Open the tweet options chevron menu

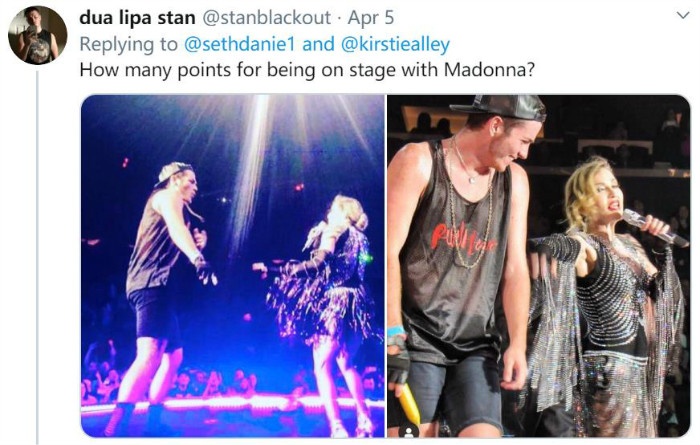683,16
